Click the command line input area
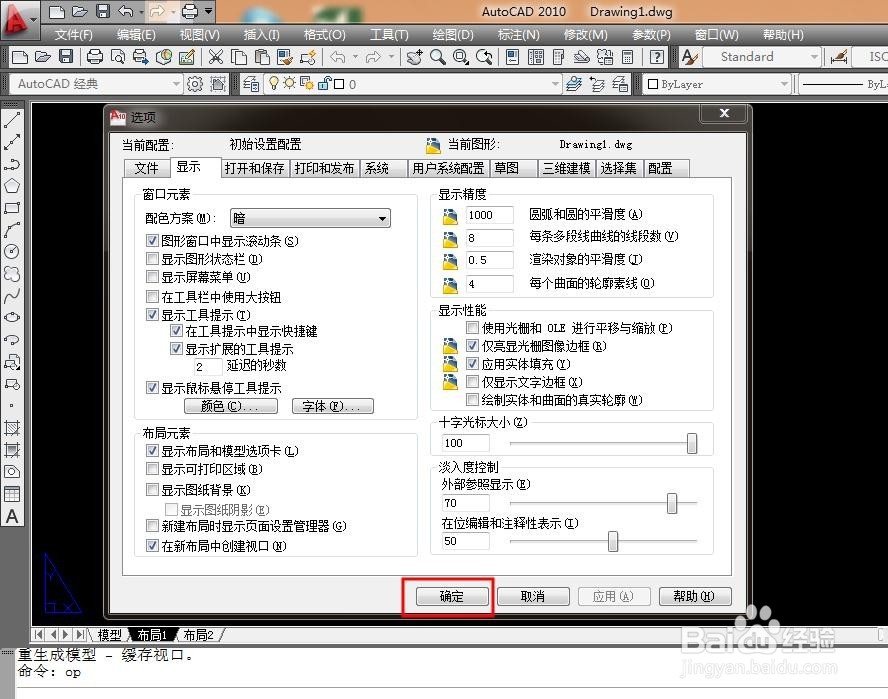 click(x=451, y=672)
